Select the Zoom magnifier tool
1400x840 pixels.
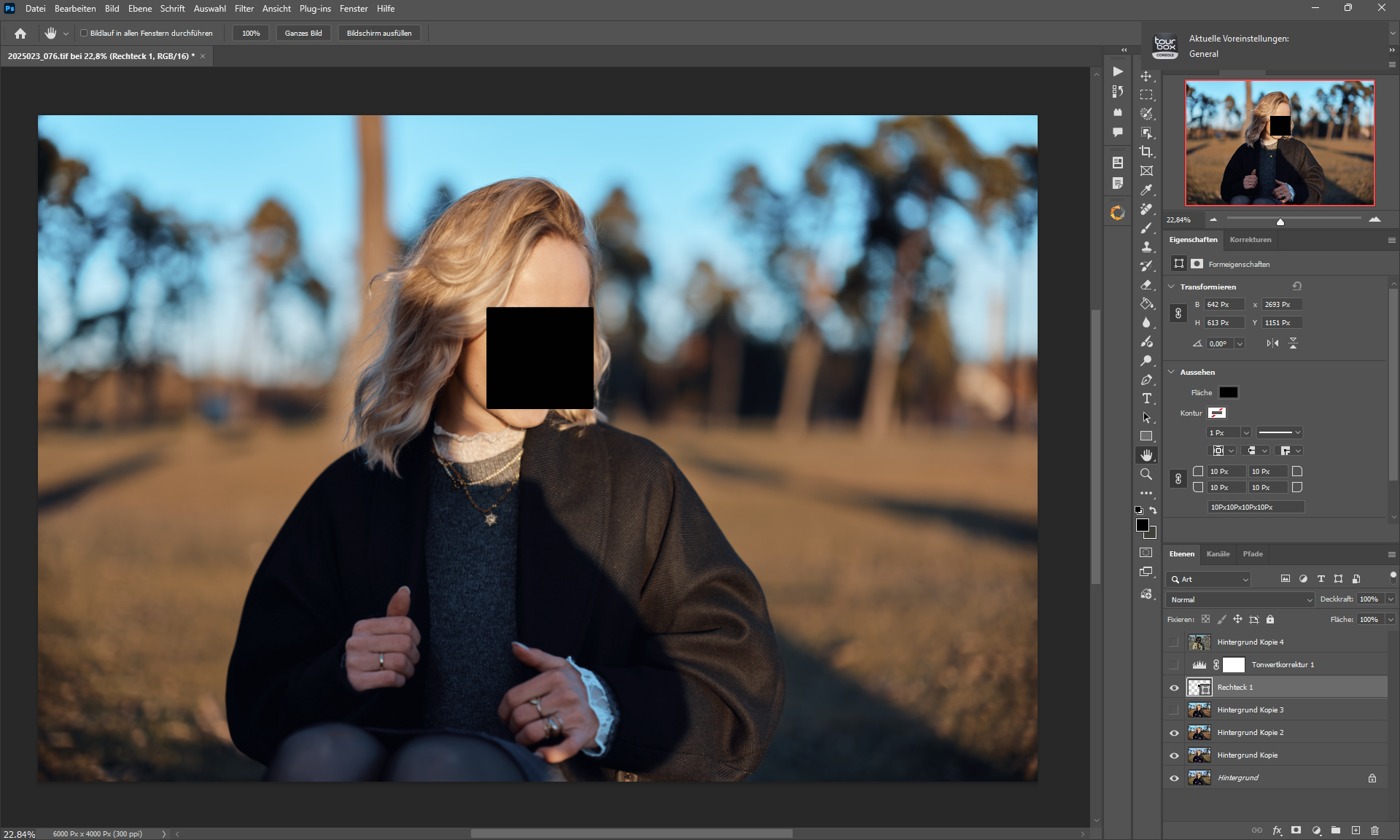1146,474
